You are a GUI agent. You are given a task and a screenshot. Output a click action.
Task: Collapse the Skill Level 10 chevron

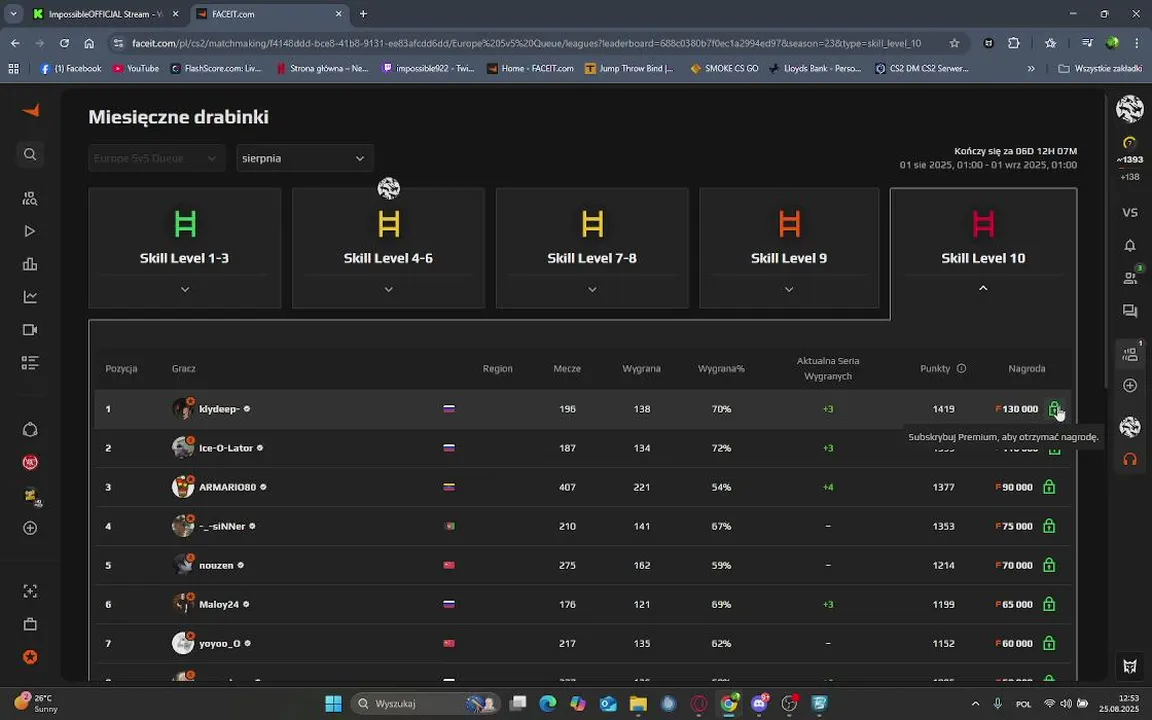pyautogui.click(x=983, y=288)
